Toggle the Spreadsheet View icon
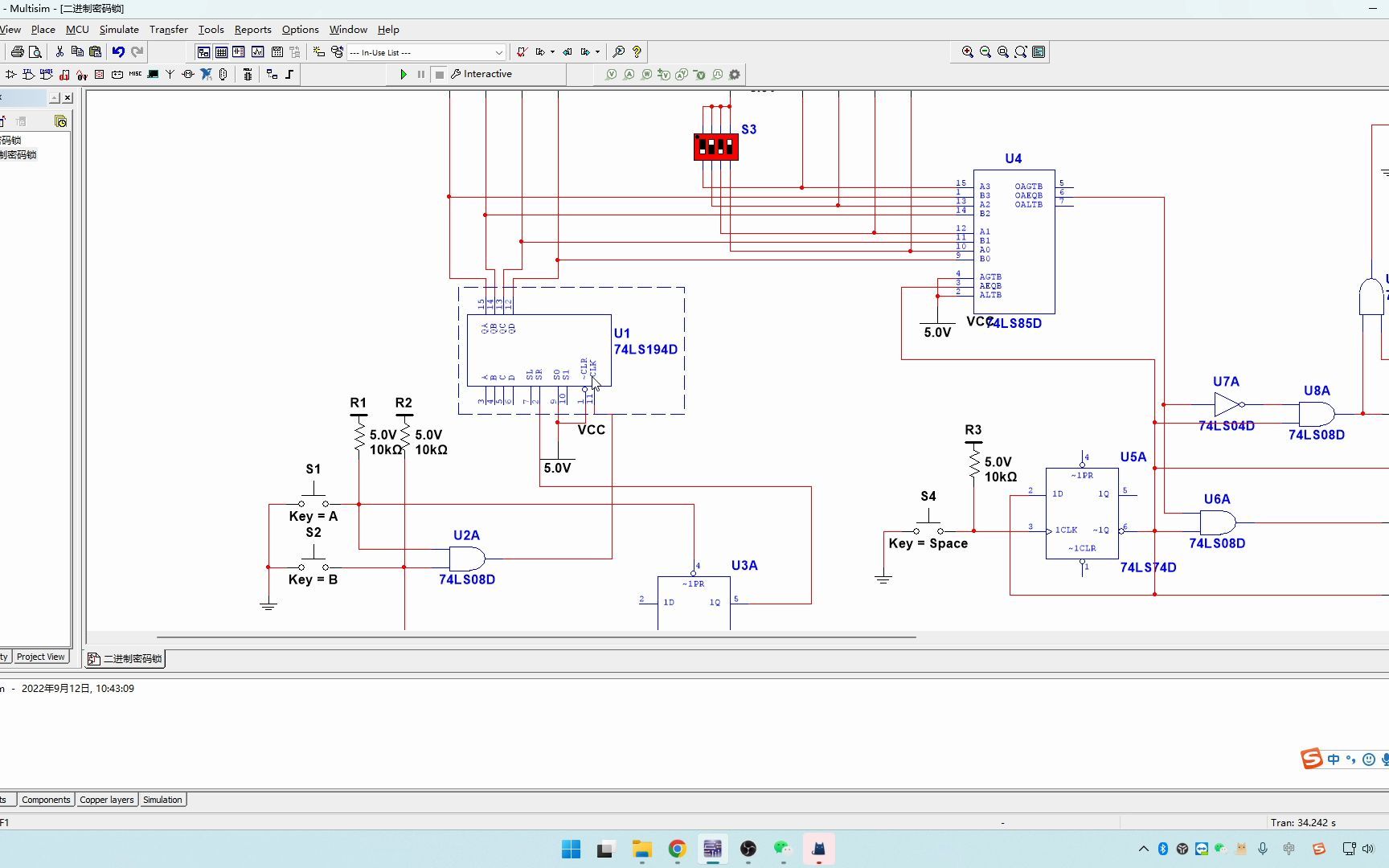This screenshot has height=868, width=1389. [x=221, y=51]
